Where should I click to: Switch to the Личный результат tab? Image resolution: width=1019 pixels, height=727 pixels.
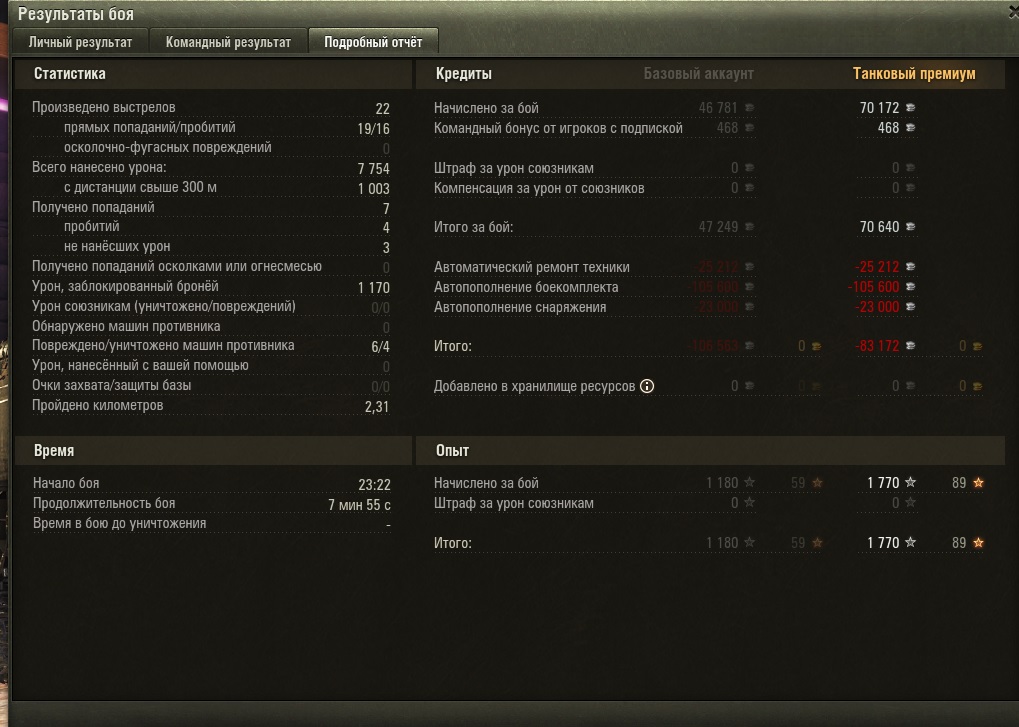click(80, 42)
